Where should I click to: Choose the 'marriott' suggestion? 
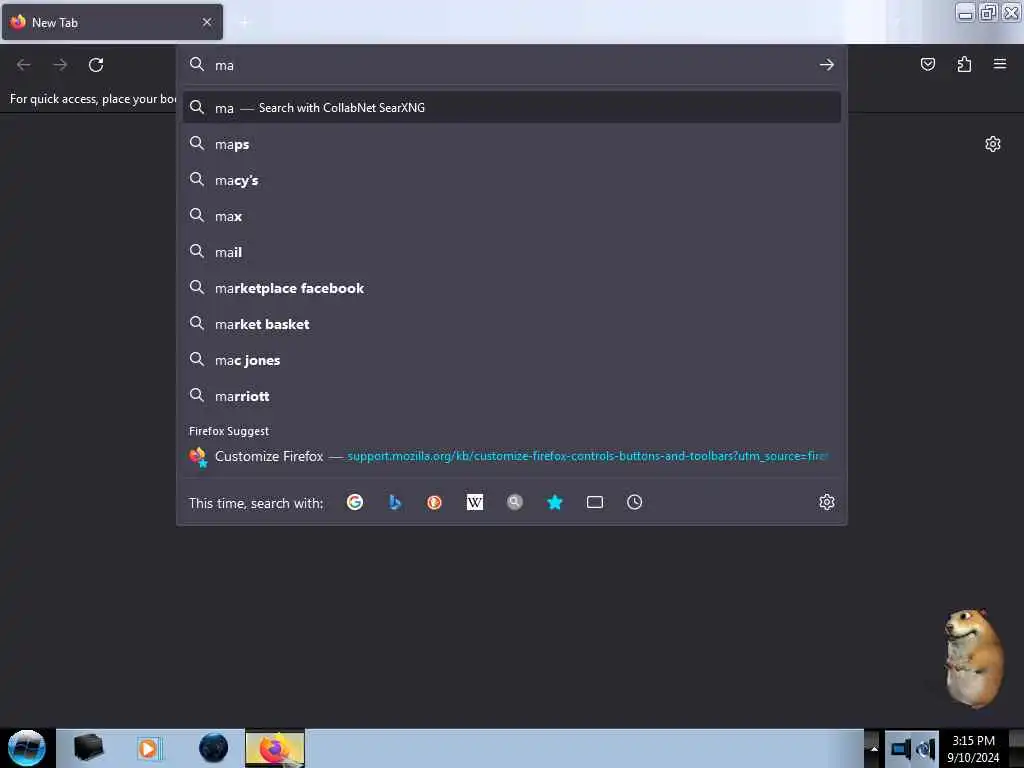[x=511, y=396]
